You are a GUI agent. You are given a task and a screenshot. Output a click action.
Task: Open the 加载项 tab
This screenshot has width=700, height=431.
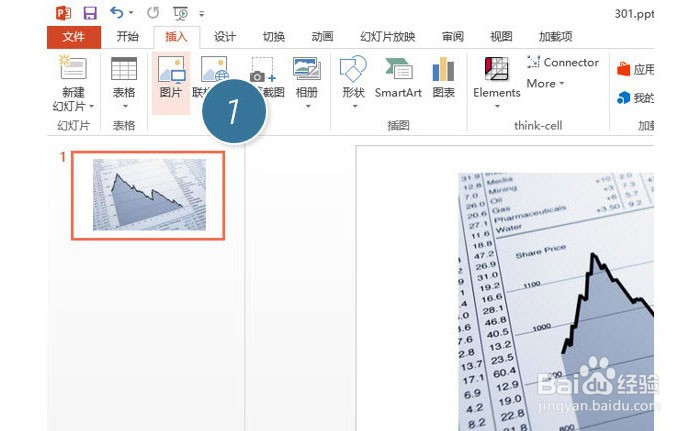click(555, 37)
